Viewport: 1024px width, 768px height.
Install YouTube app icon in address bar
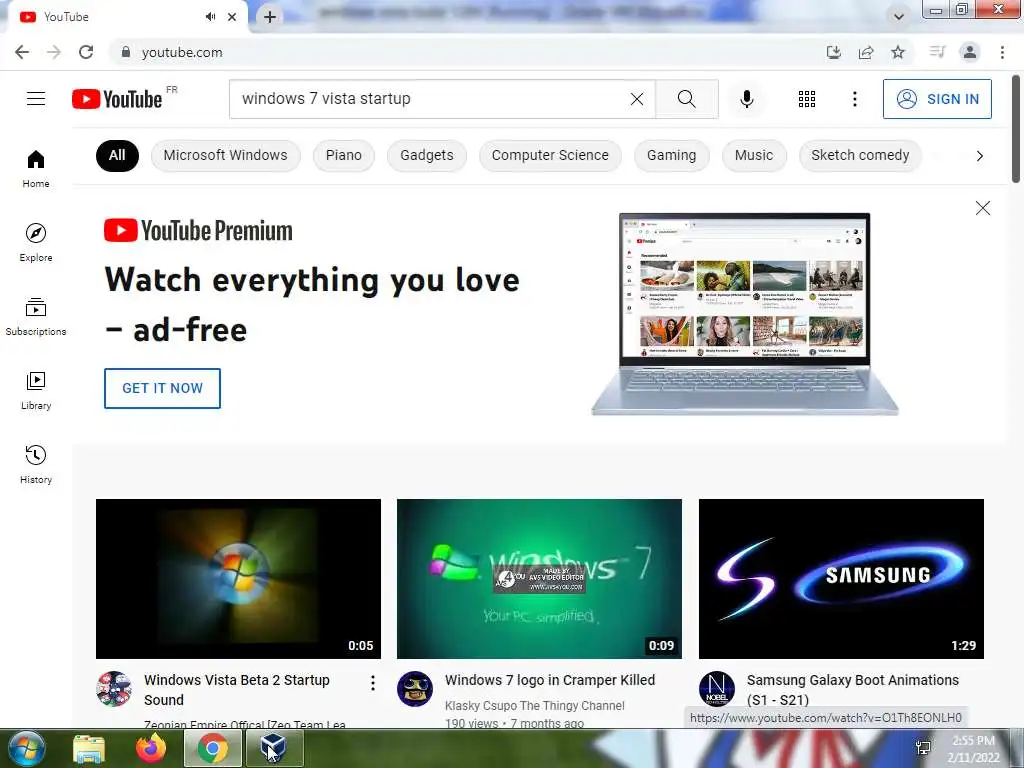[834, 52]
